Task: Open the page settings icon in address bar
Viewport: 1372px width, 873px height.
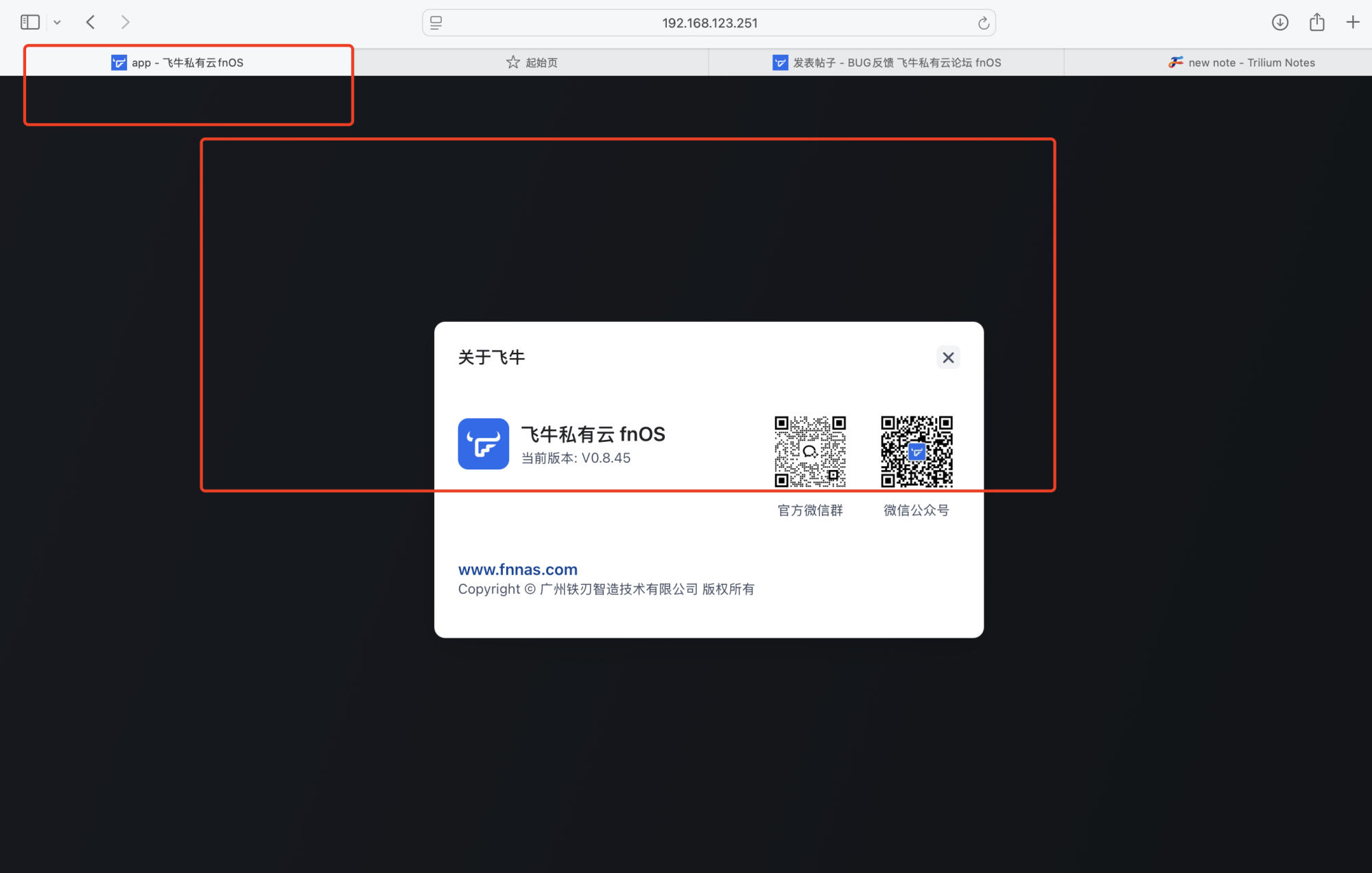Action: pyautogui.click(x=436, y=23)
